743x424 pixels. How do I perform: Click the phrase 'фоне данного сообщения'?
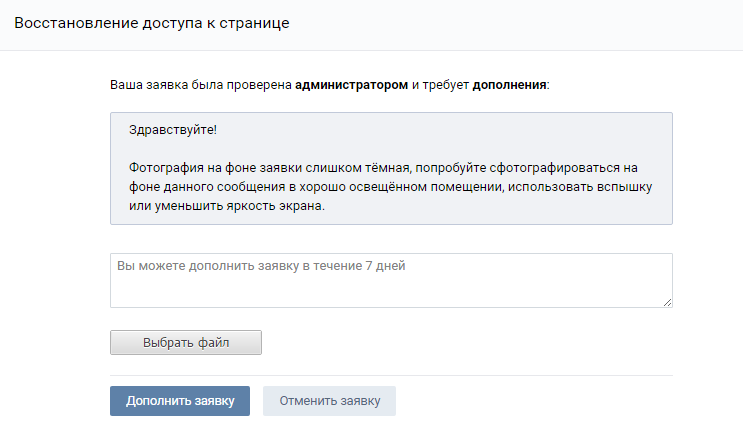pyautogui.click(x=197, y=187)
